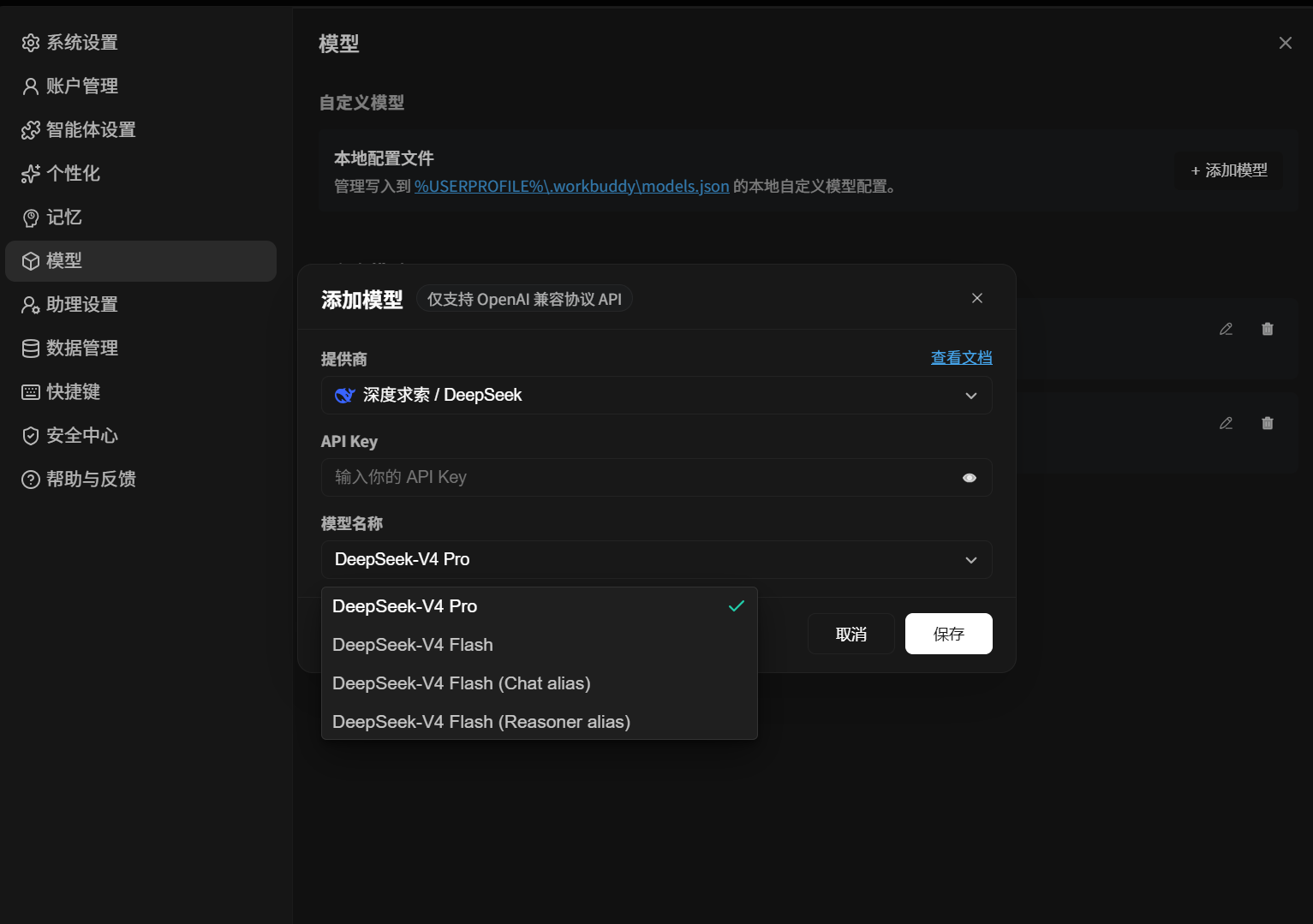This screenshot has height=924, width=1313.
Task: Click the 本地配置文件 title text
Action: [384, 158]
